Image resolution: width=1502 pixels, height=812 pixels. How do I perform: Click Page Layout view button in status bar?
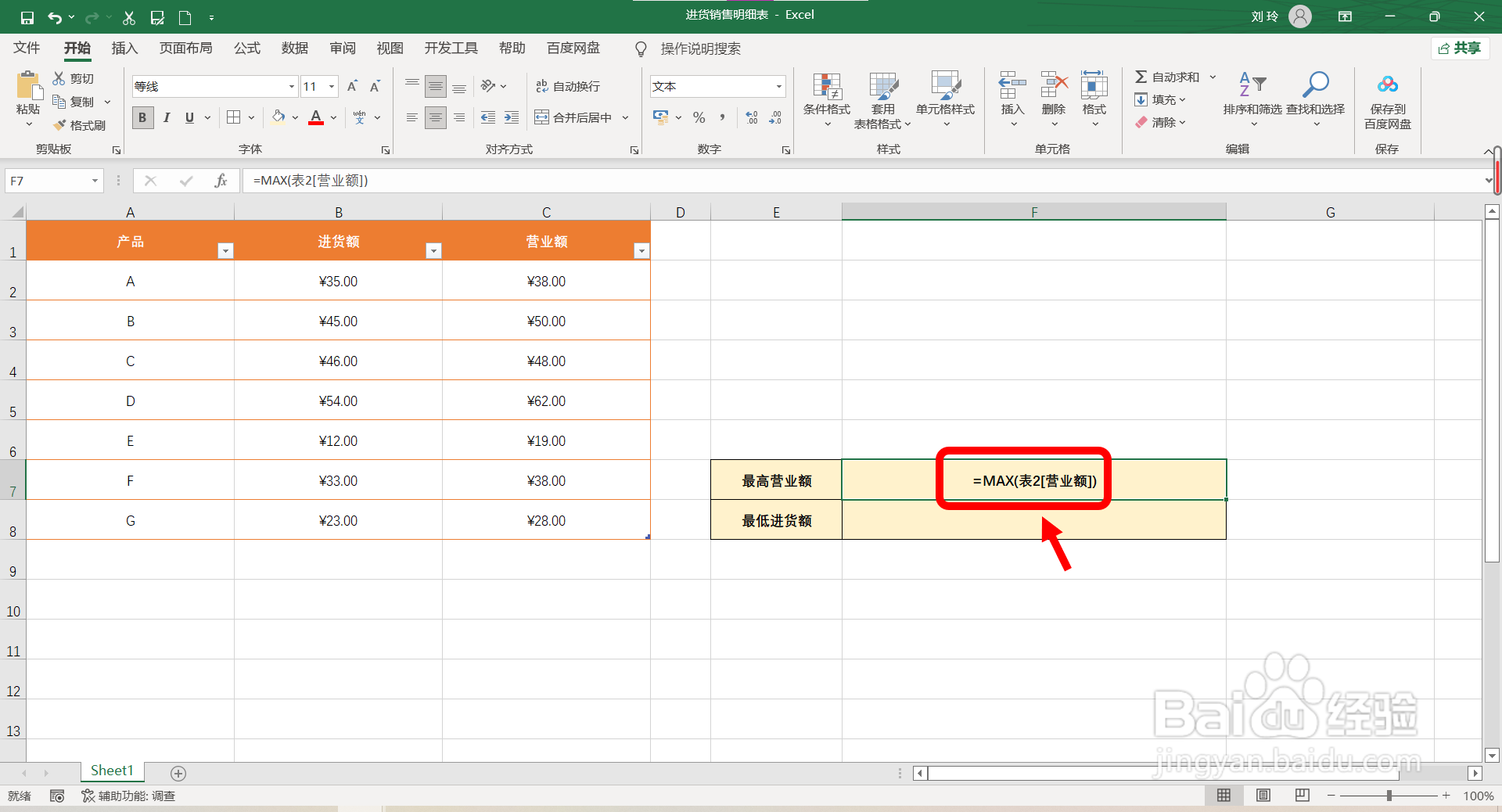point(1263,796)
